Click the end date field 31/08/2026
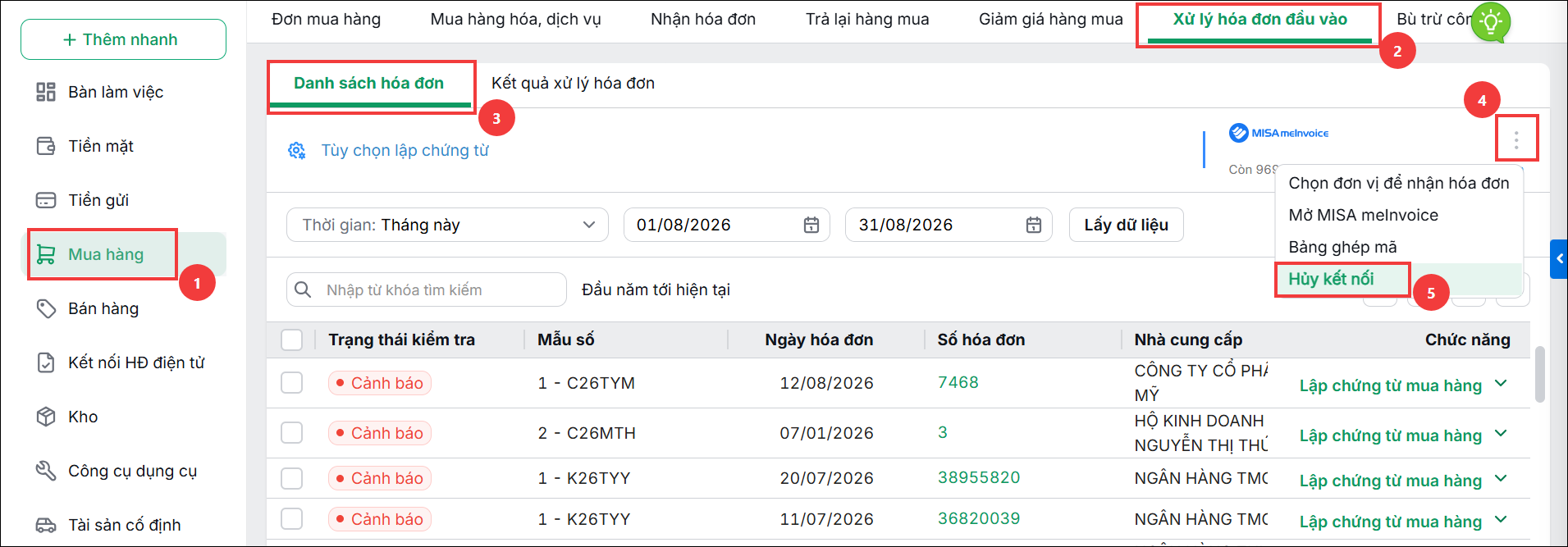The width and height of the screenshot is (1568, 547). (x=949, y=225)
